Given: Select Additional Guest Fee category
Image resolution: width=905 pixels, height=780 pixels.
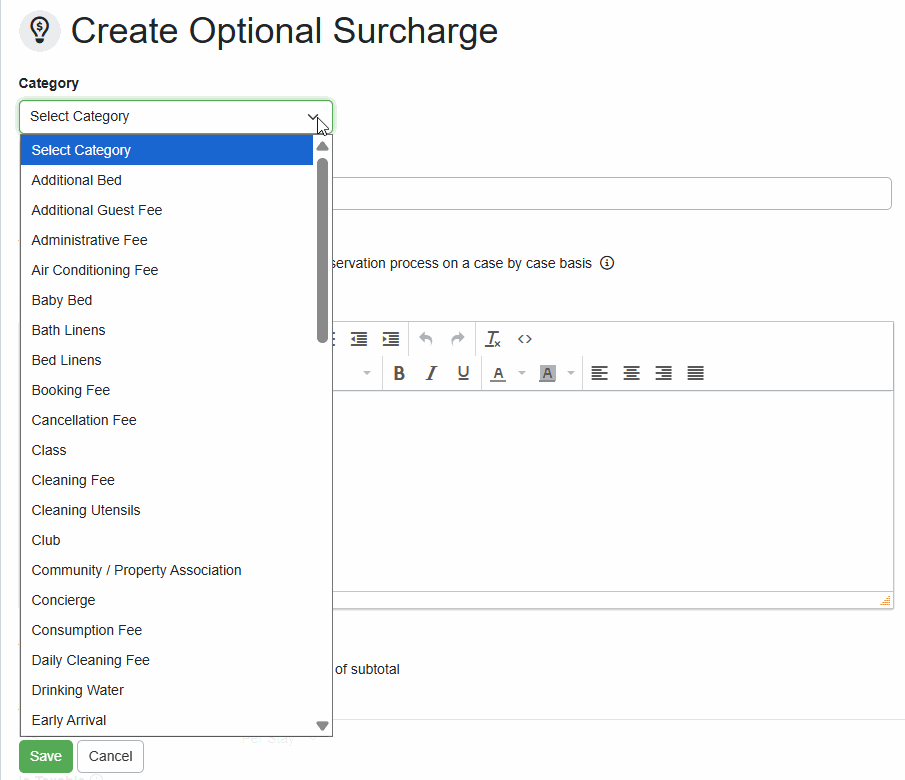Looking at the screenshot, I should point(167,210).
